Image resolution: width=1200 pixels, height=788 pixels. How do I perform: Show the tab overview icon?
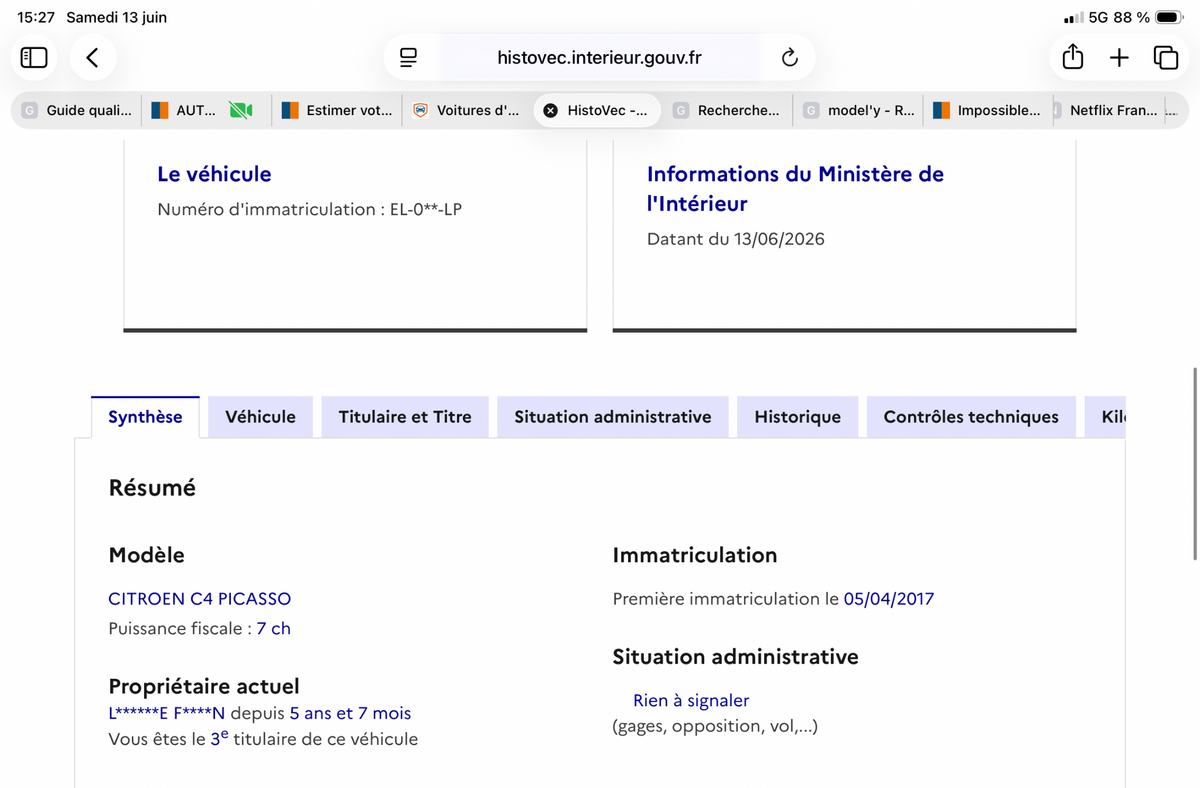pyautogui.click(x=1166, y=58)
